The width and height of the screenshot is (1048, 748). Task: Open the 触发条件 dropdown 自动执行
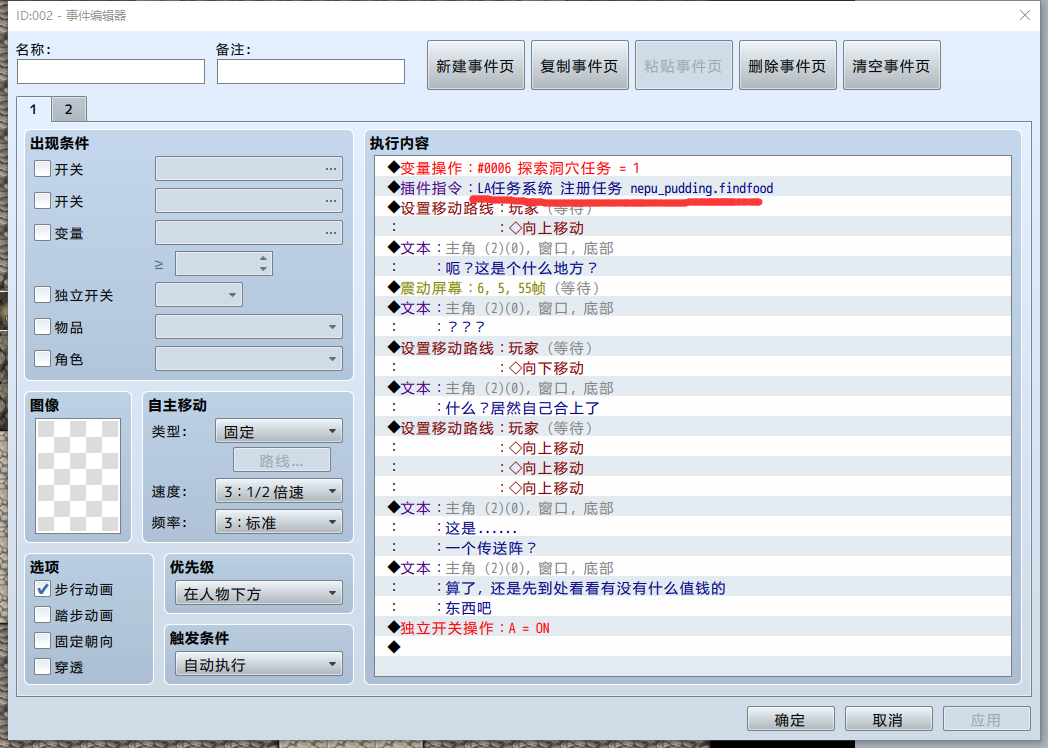click(x=259, y=664)
